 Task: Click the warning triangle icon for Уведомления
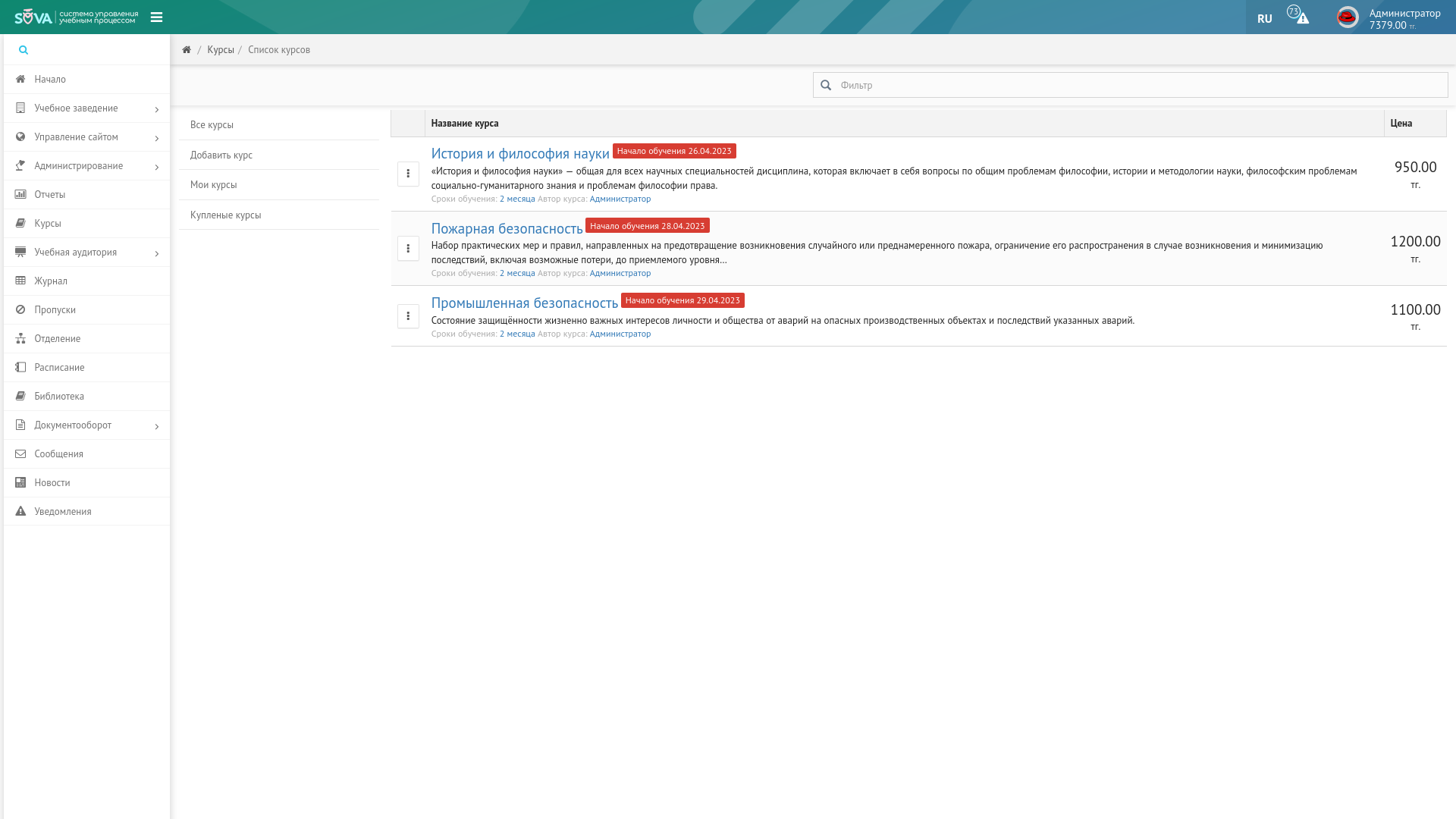coord(20,511)
